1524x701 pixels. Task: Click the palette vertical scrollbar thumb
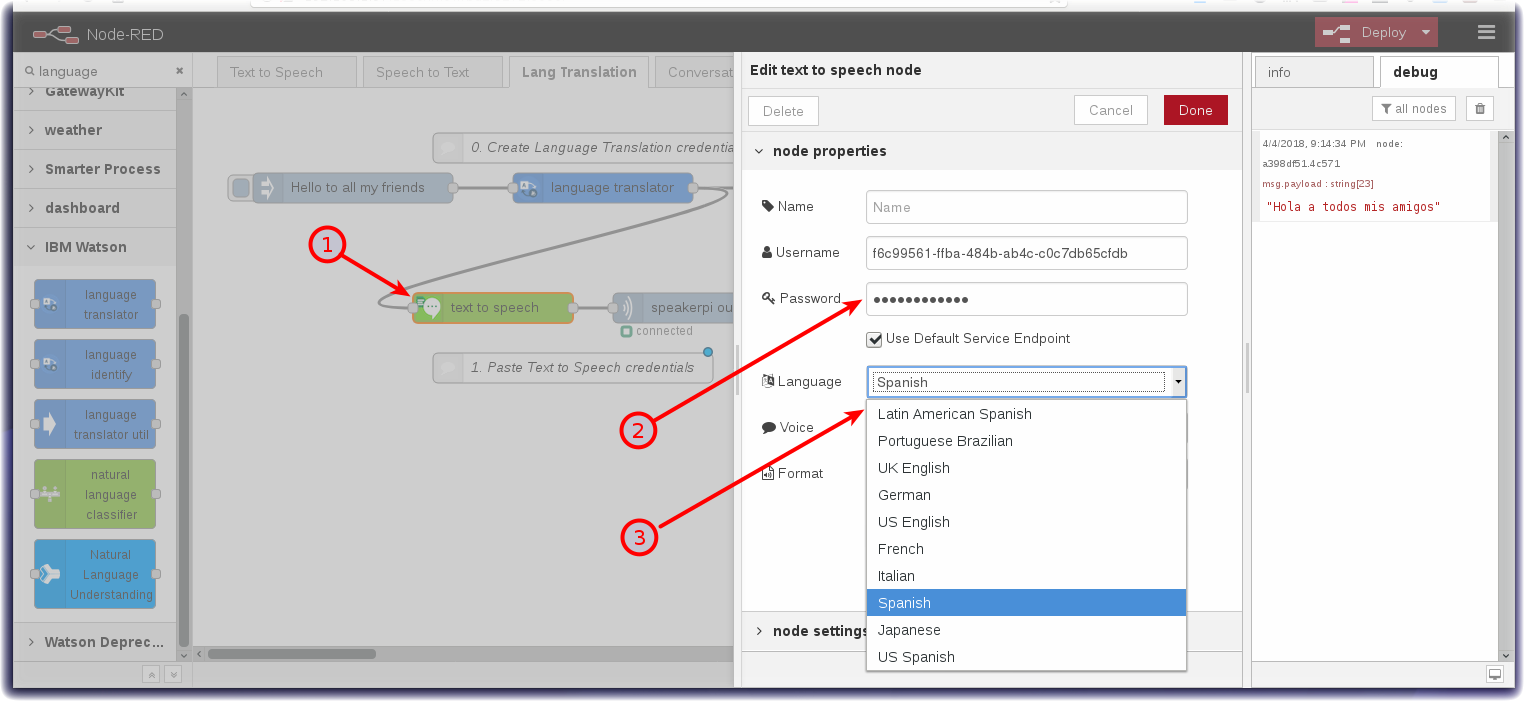(x=183, y=478)
